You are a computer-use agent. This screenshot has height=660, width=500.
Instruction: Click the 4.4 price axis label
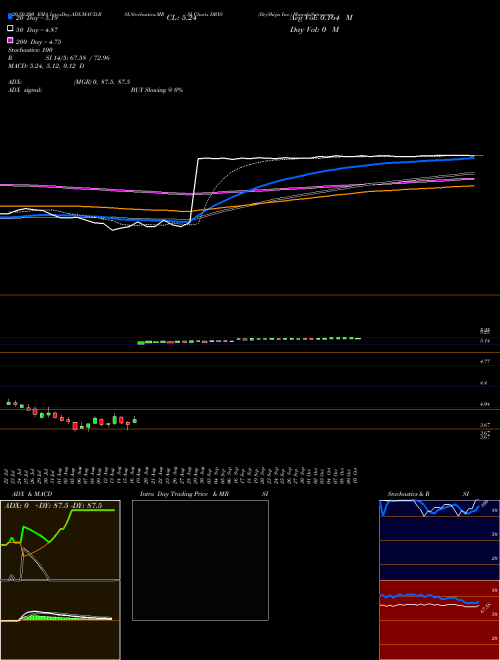[484, 383]
